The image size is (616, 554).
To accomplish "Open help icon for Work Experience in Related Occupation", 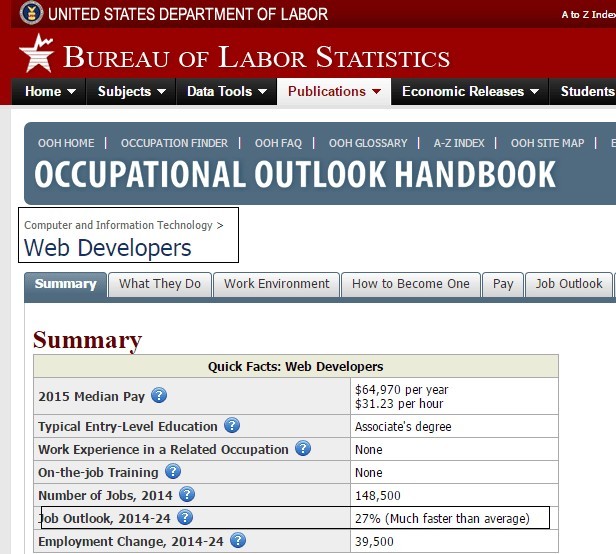I will [x=303, y=448].
